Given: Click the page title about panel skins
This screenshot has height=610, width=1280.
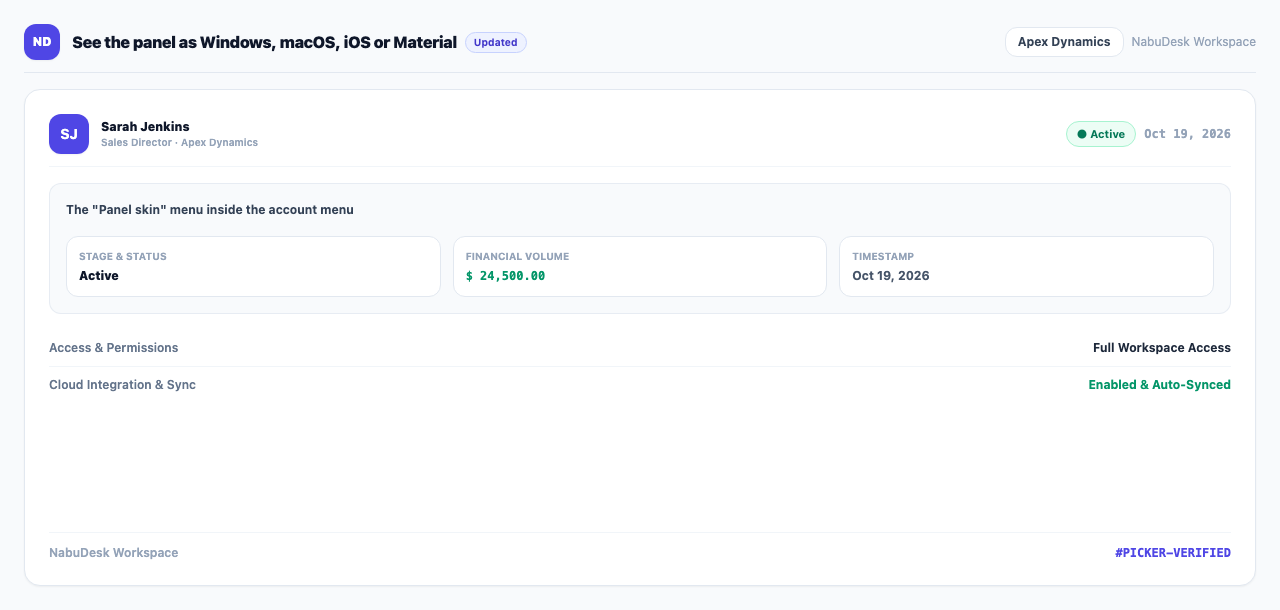Looking at the screenshot, I should tap(264, 42).
